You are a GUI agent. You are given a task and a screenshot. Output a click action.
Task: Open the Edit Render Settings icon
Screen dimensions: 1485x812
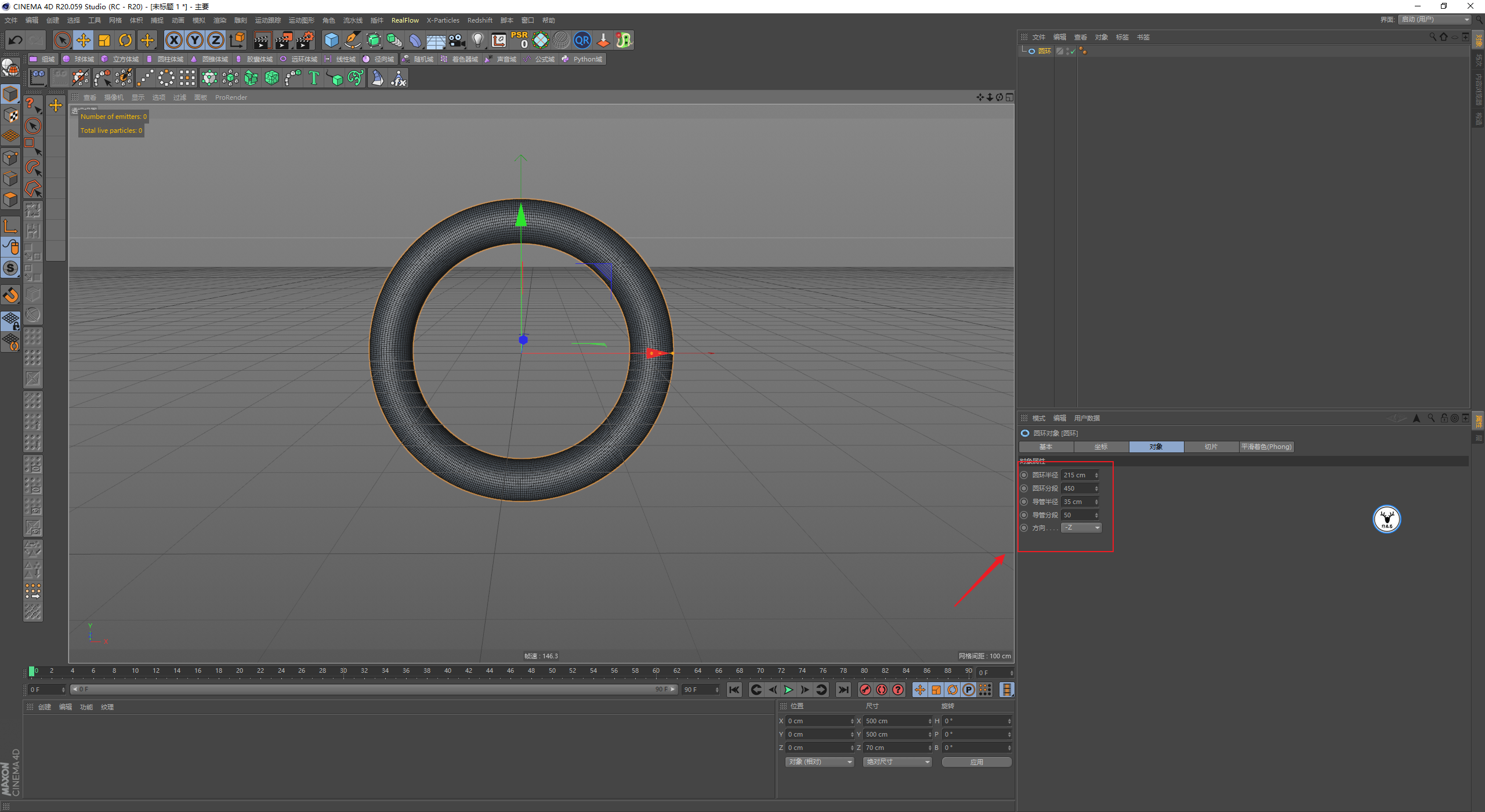(x=305, y=40)
